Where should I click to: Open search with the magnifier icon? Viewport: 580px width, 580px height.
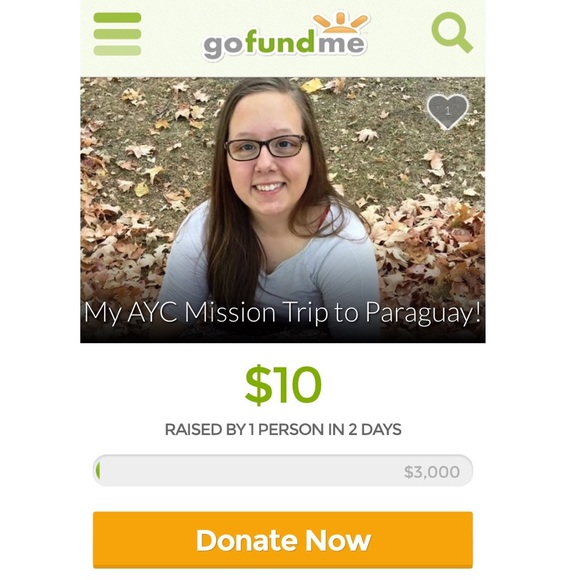tap(452, 33)
